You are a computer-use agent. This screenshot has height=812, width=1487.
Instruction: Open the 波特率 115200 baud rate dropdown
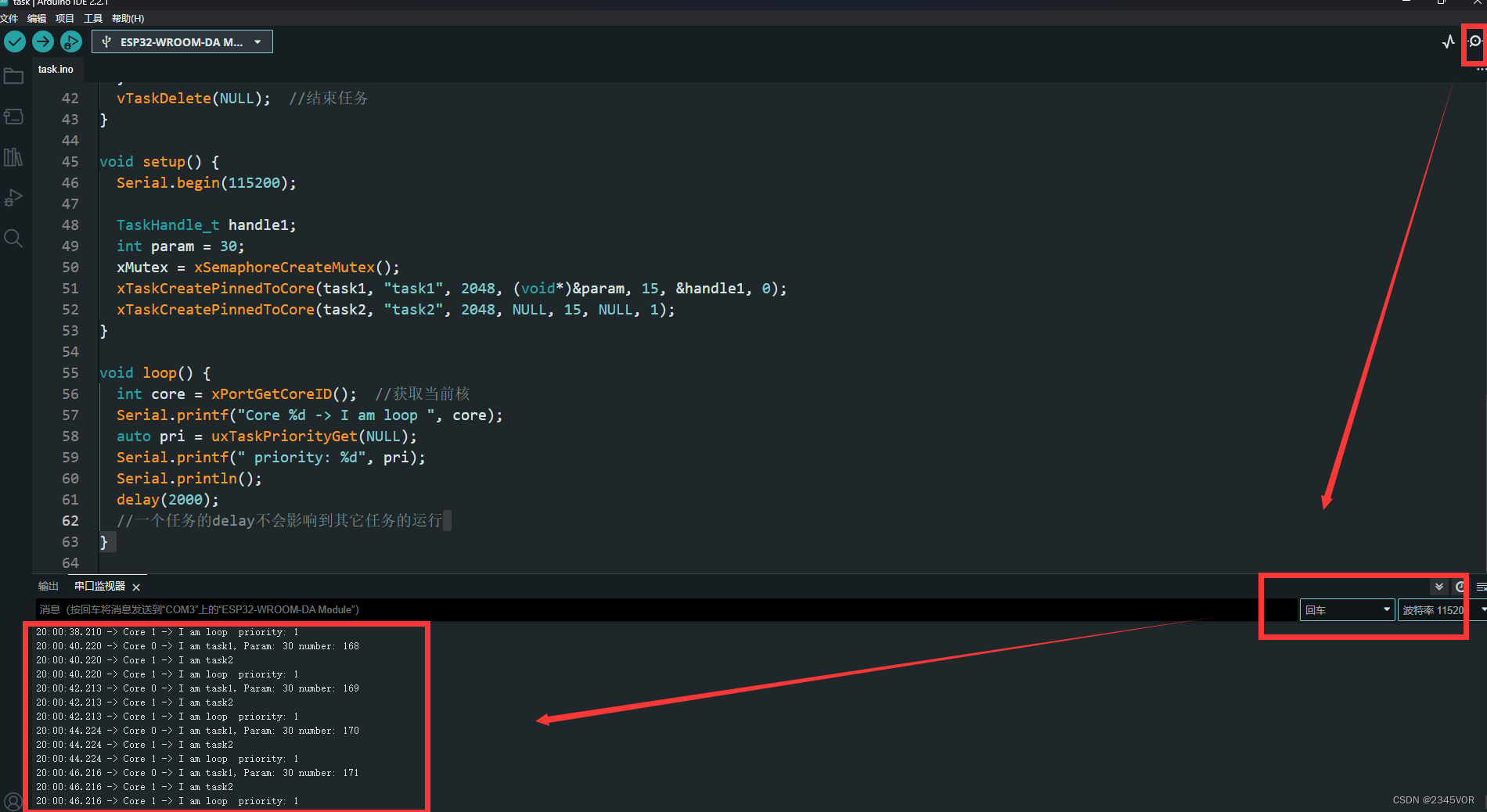[1442, 610]
